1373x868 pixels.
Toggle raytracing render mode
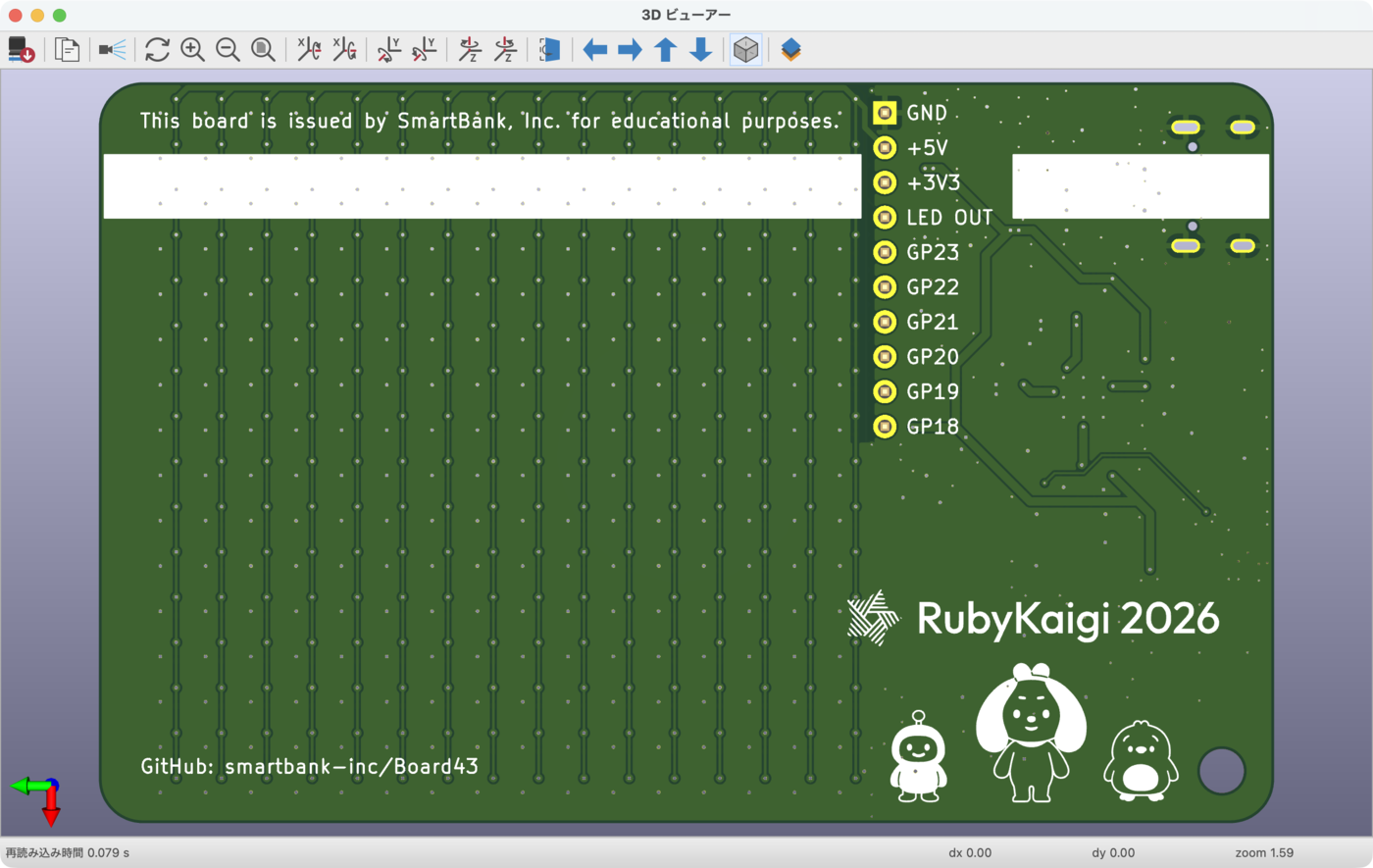(x=113, y=49)
